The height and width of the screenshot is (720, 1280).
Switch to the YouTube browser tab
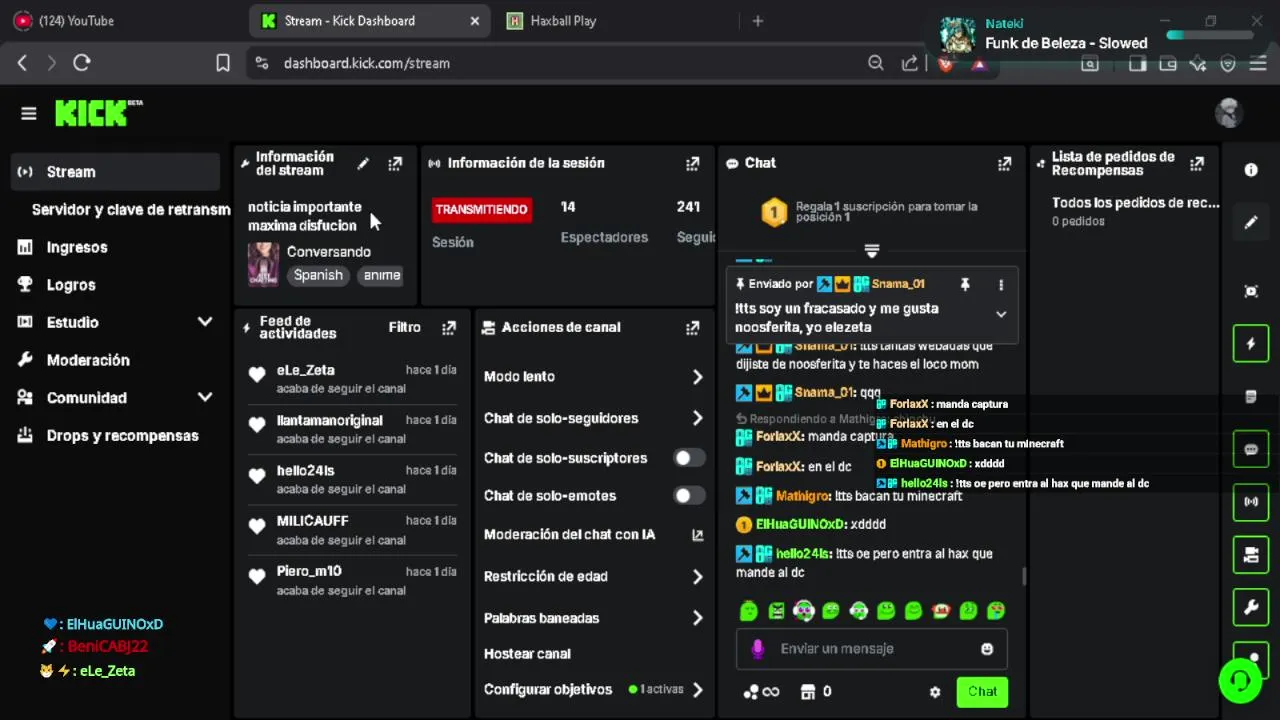(118, 21)
